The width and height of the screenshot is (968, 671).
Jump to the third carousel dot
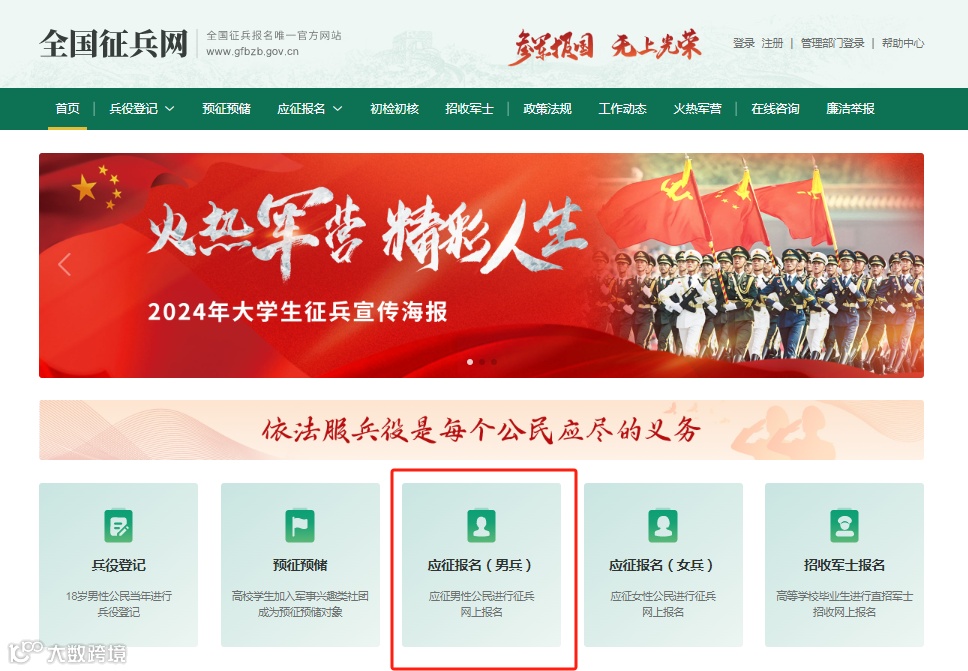pos(494,362)
